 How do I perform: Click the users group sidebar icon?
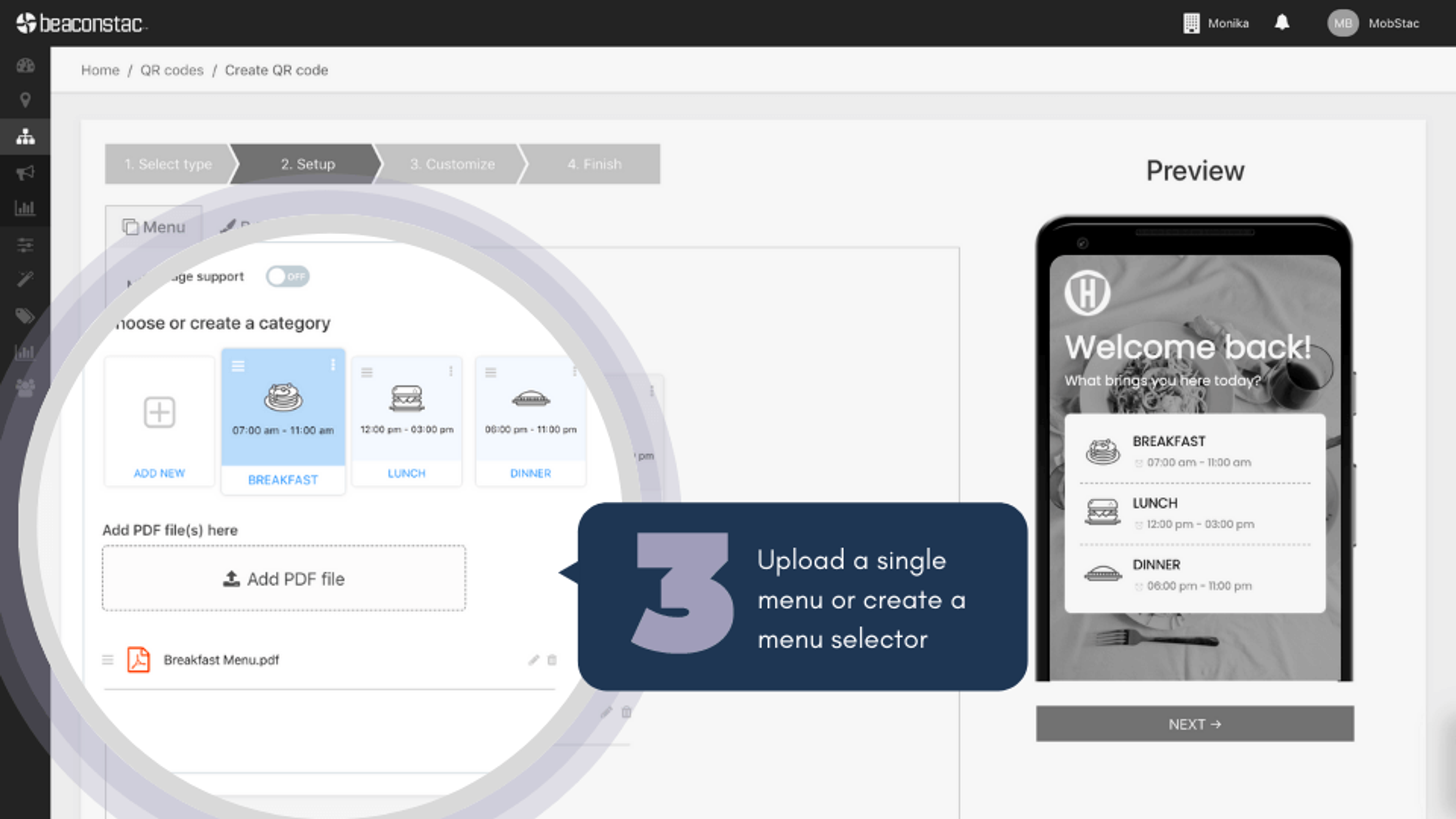coord(25,388)
